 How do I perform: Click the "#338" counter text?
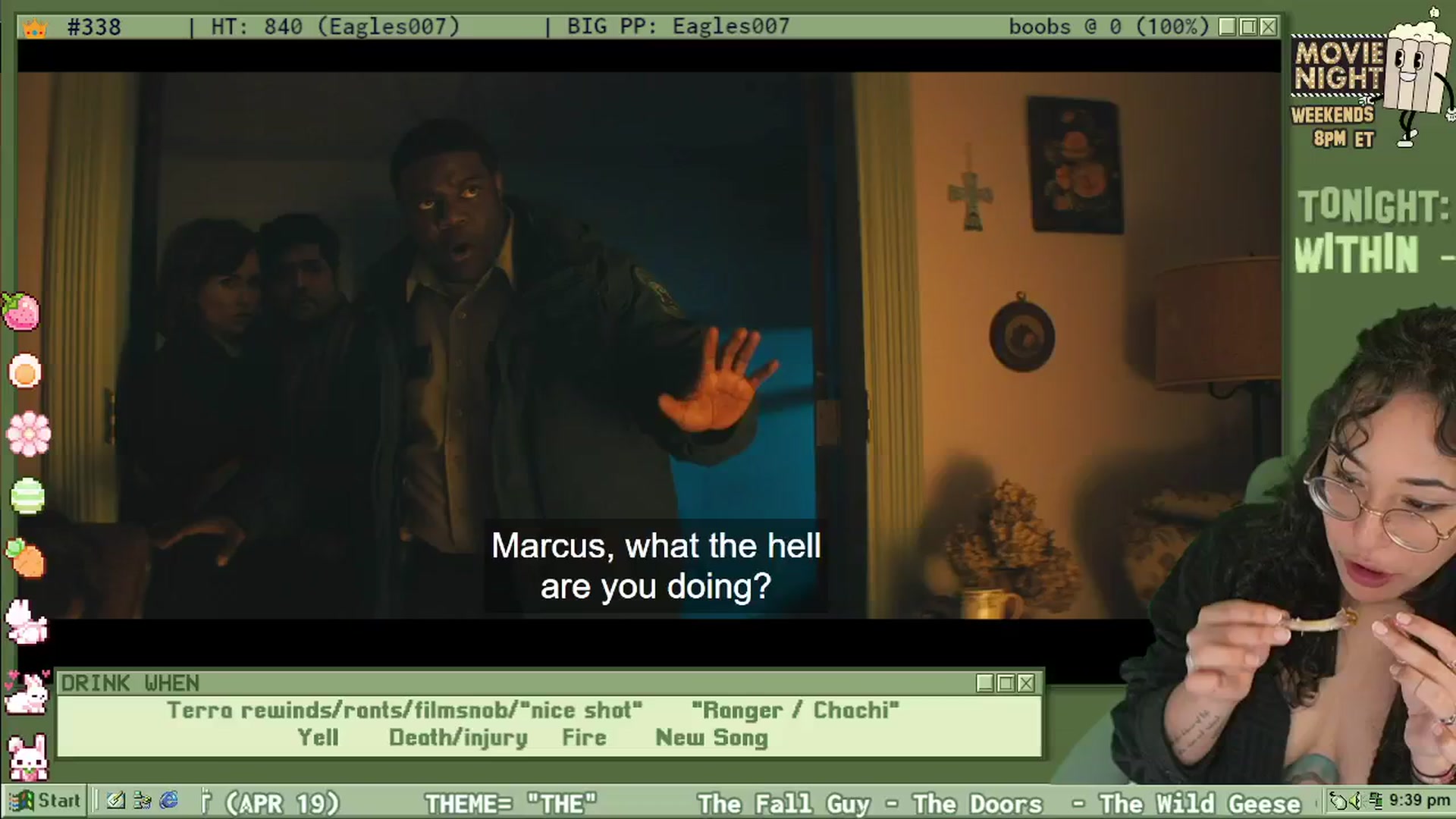click(94, 27)
